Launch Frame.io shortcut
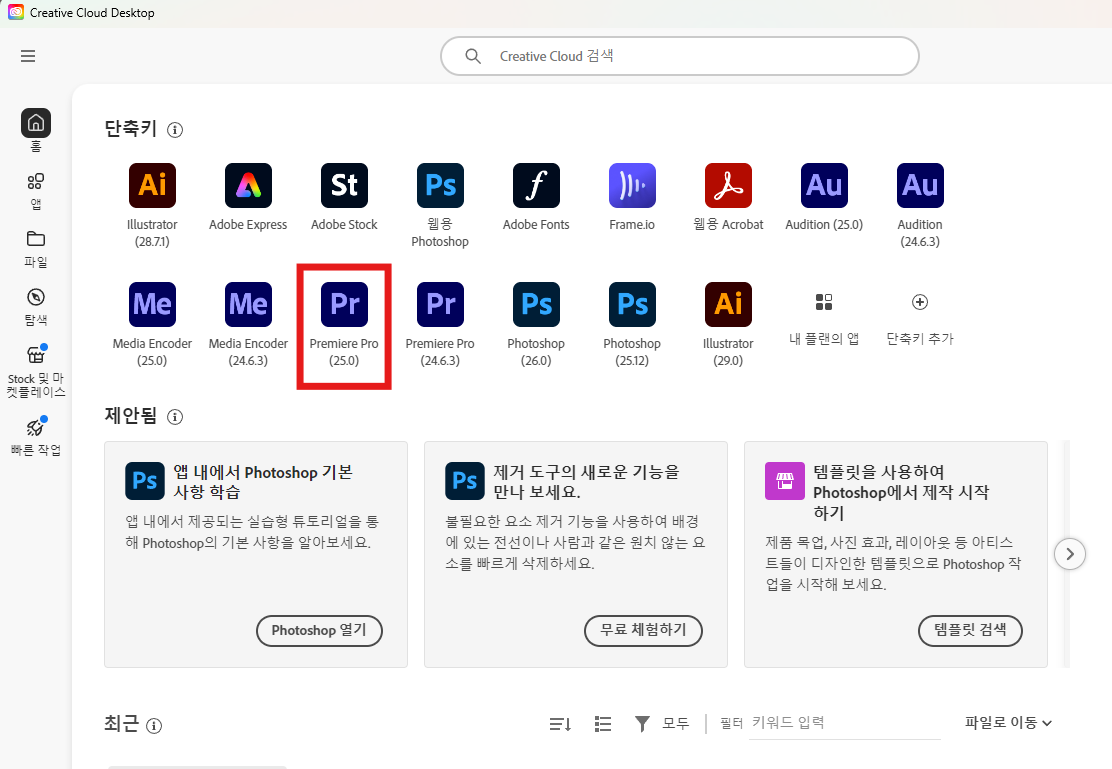This screenshot has width=1112, height=769. click(x=632, y=186)
